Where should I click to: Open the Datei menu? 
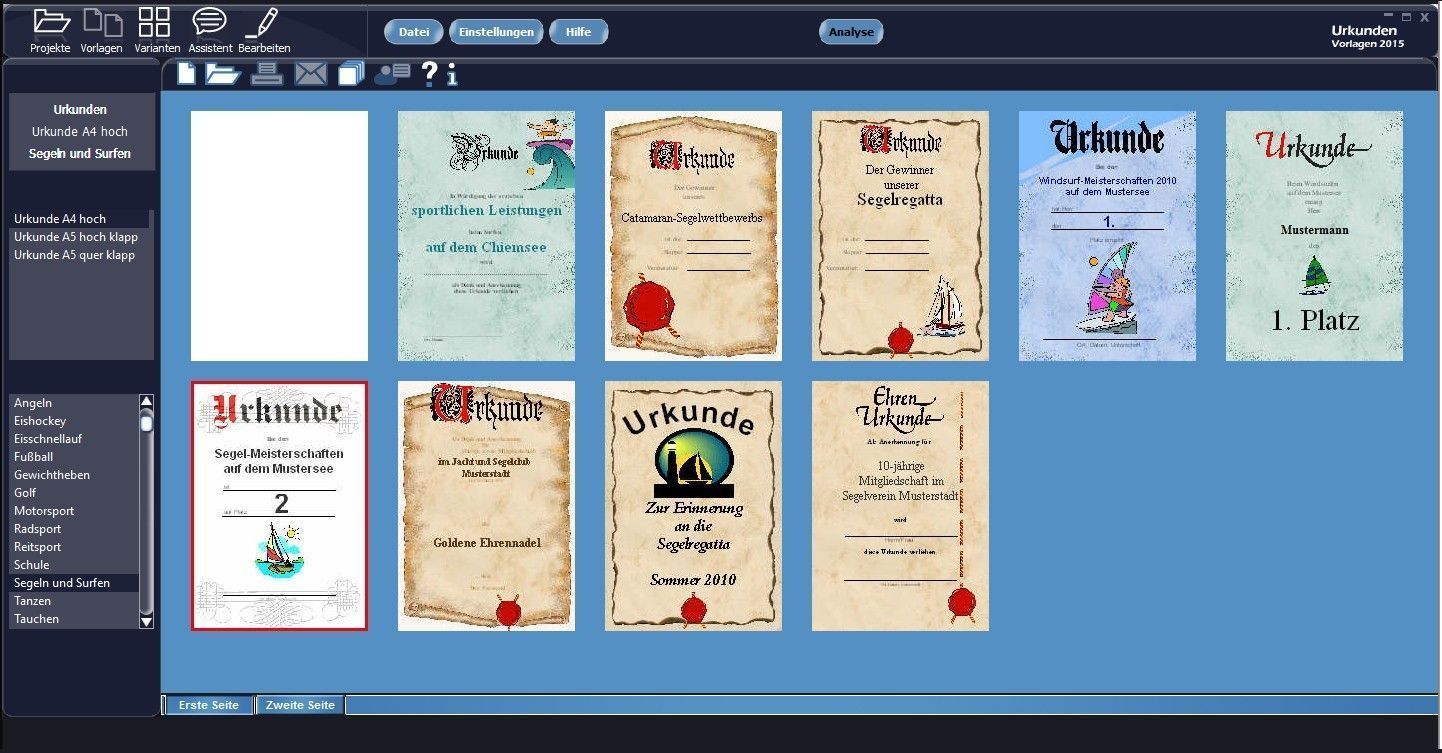(x=413, y=32)
